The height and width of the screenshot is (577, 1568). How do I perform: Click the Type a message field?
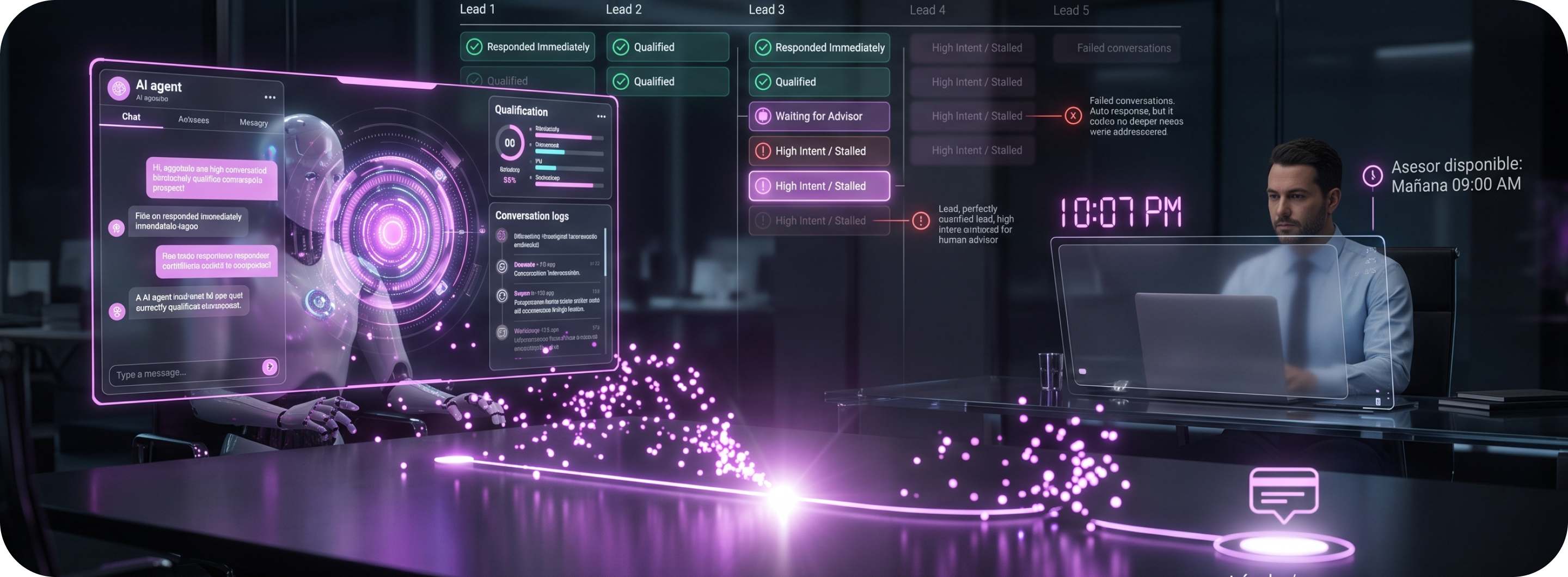(x=194, y=371)
